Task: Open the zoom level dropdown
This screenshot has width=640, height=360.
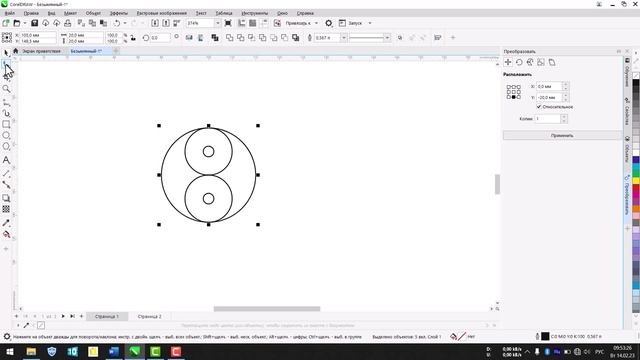Action: pos(217,23)
